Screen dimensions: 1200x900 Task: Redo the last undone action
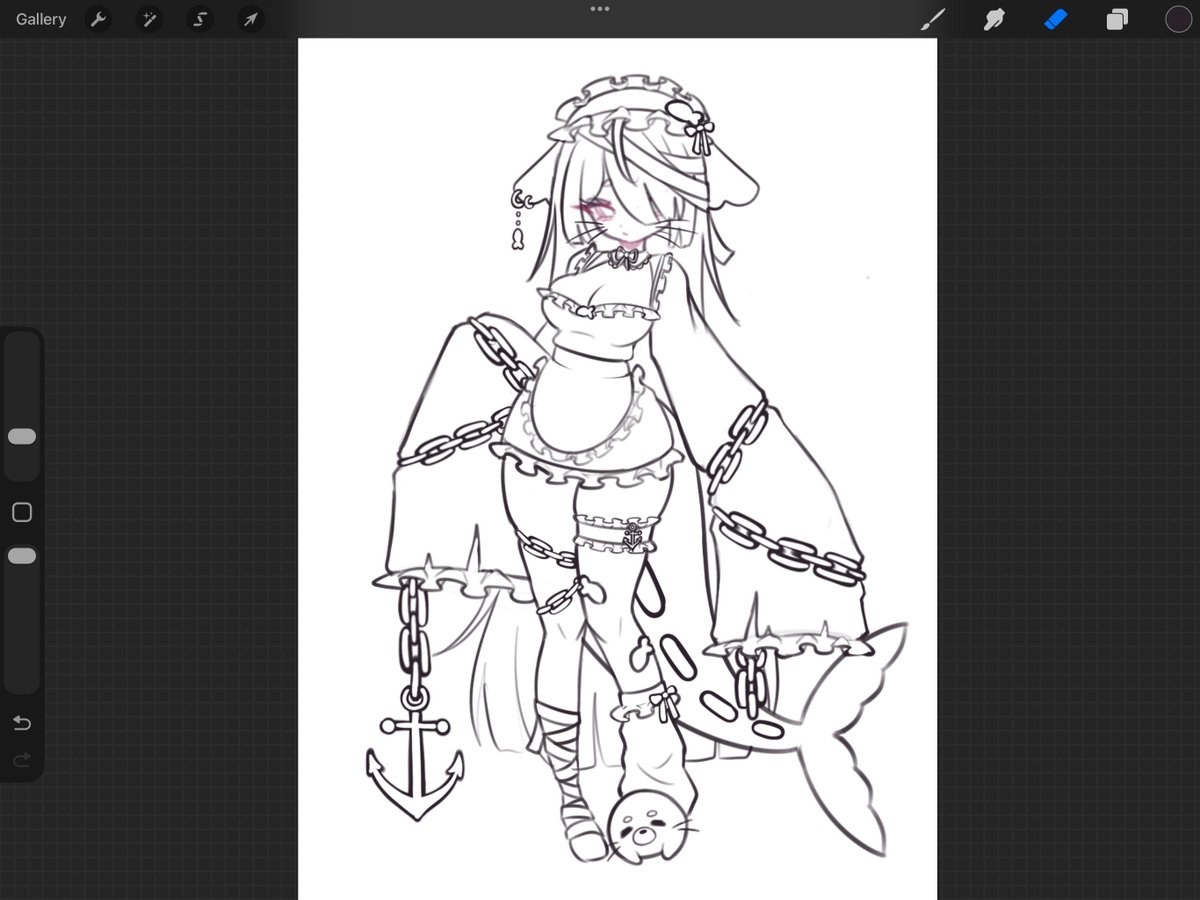coord(22,762)
